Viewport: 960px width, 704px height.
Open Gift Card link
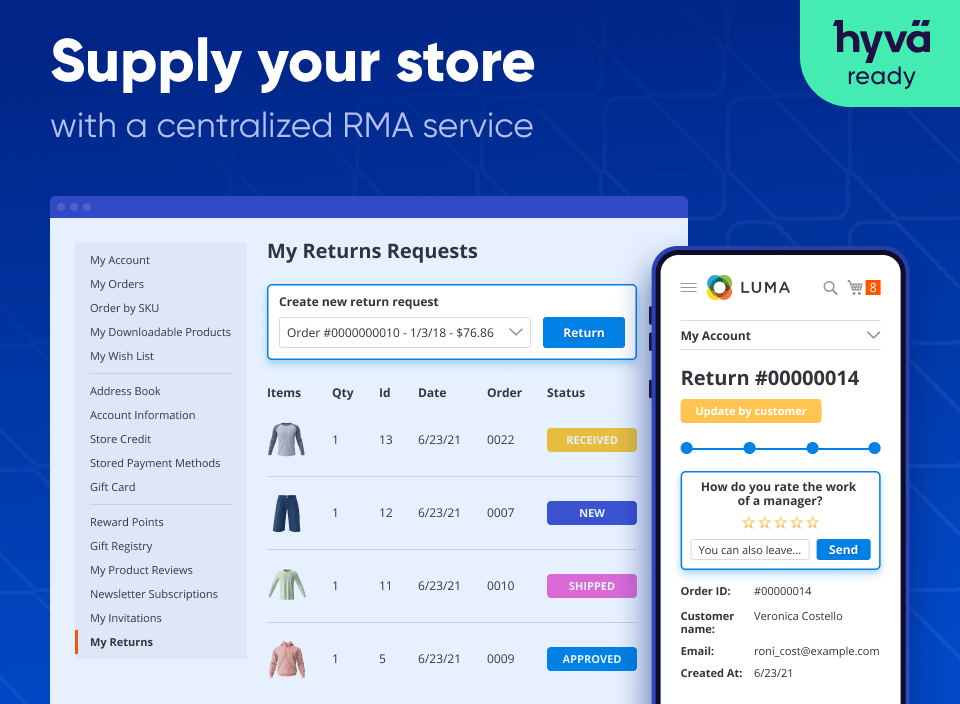coord(113,487)
